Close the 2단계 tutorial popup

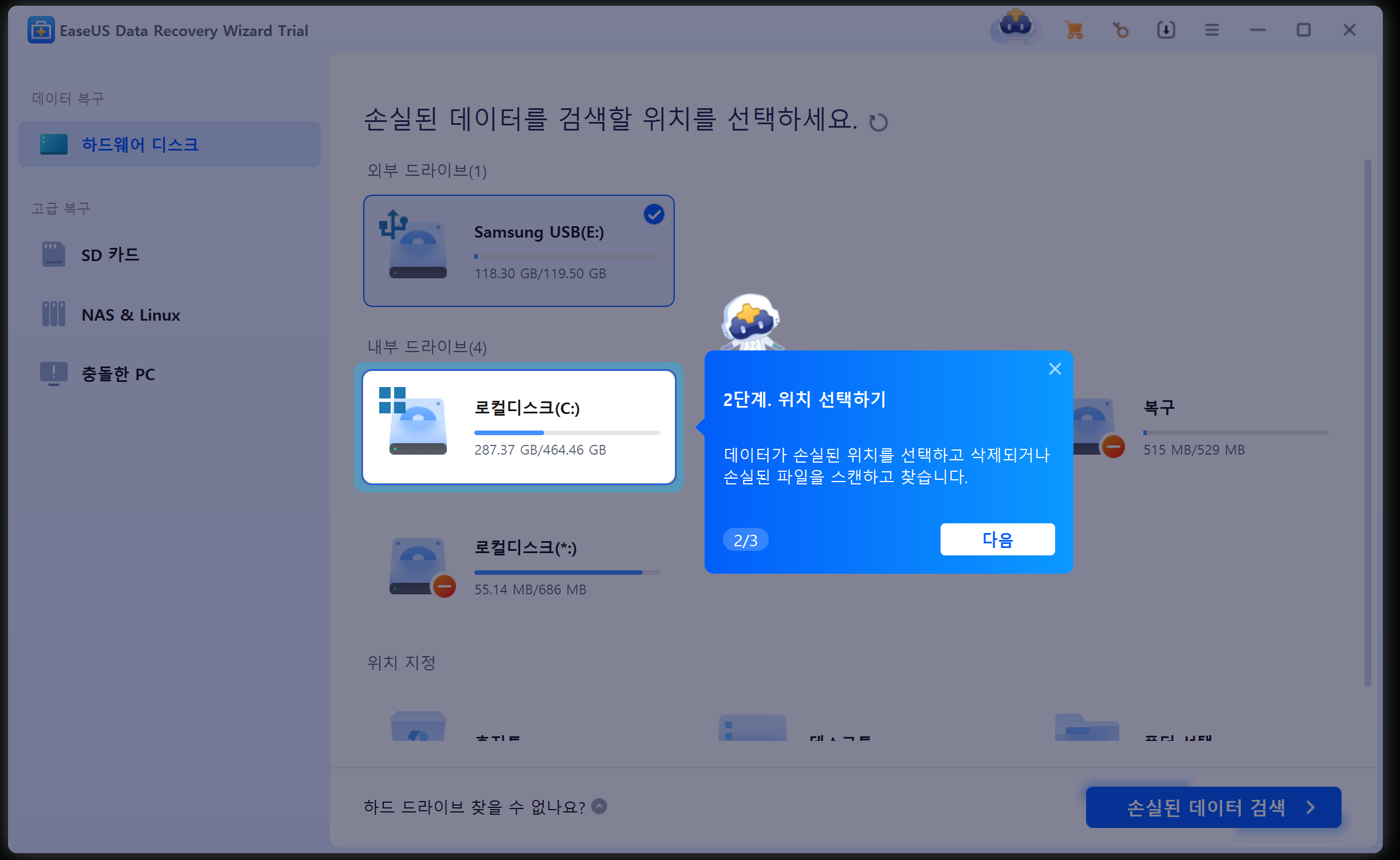[x=1055, y=369]
